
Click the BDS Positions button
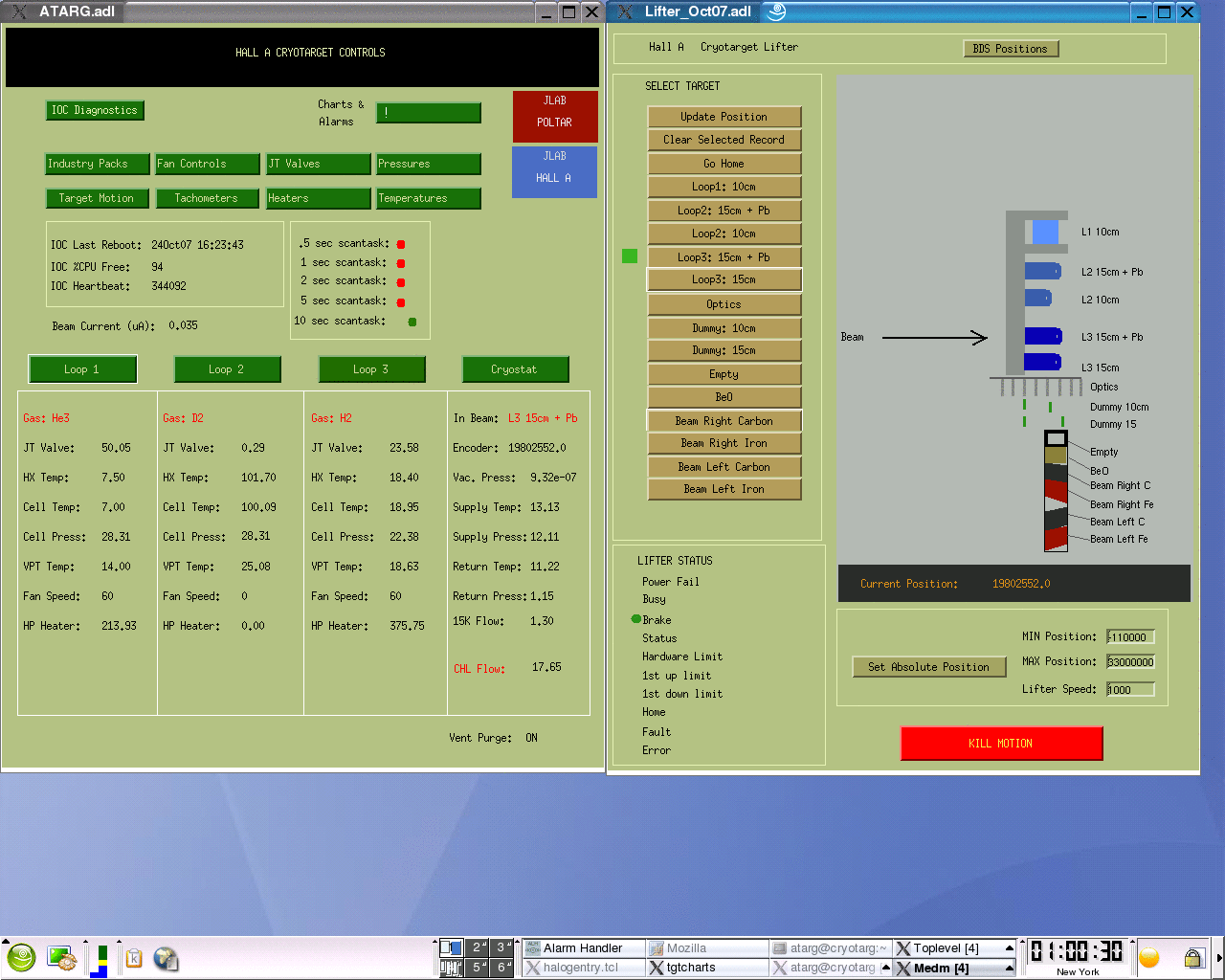tap(1011, 49)
